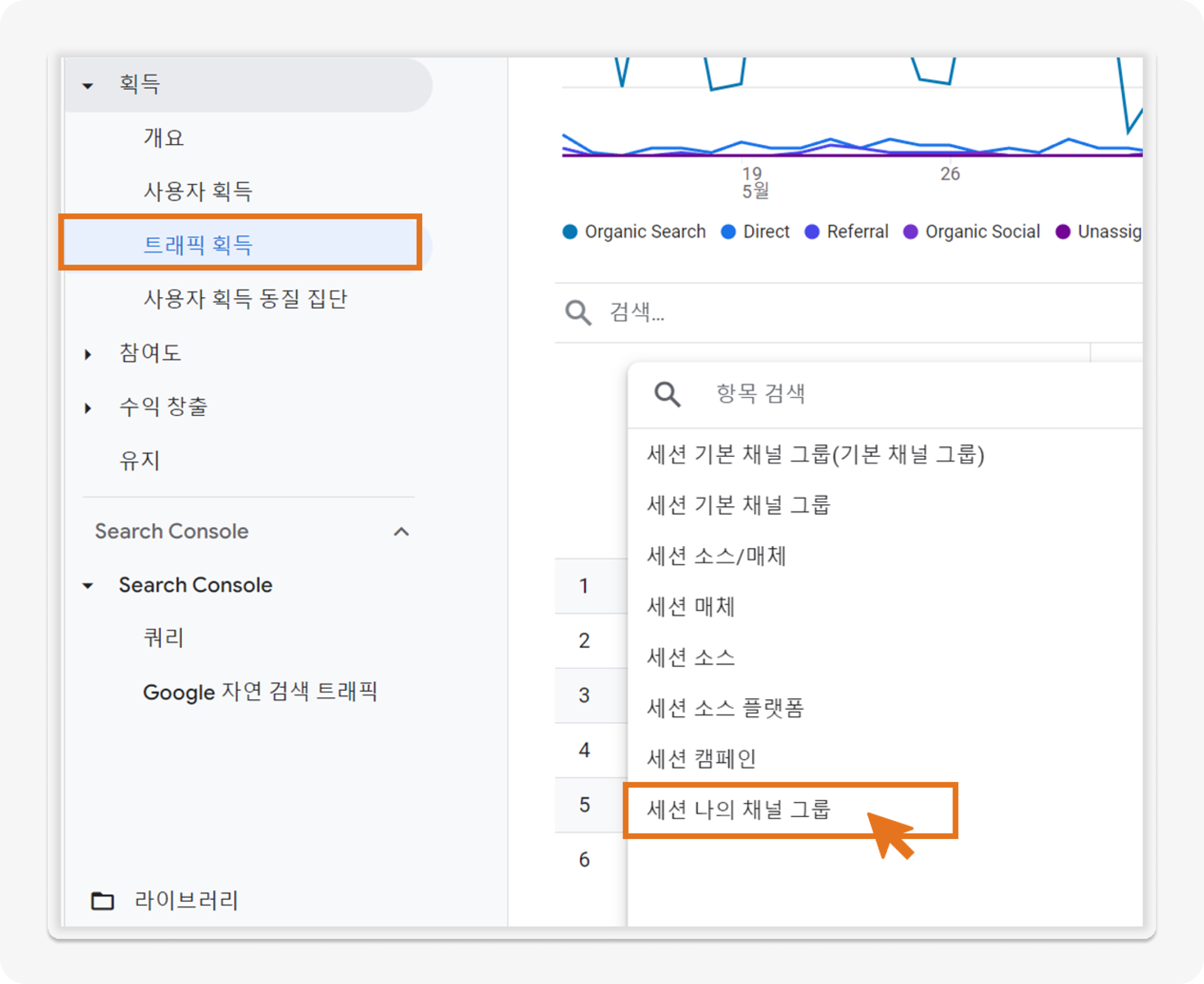Open the 쿼리 report
The width and height of the screenshot is (1204, 984).
164,638
